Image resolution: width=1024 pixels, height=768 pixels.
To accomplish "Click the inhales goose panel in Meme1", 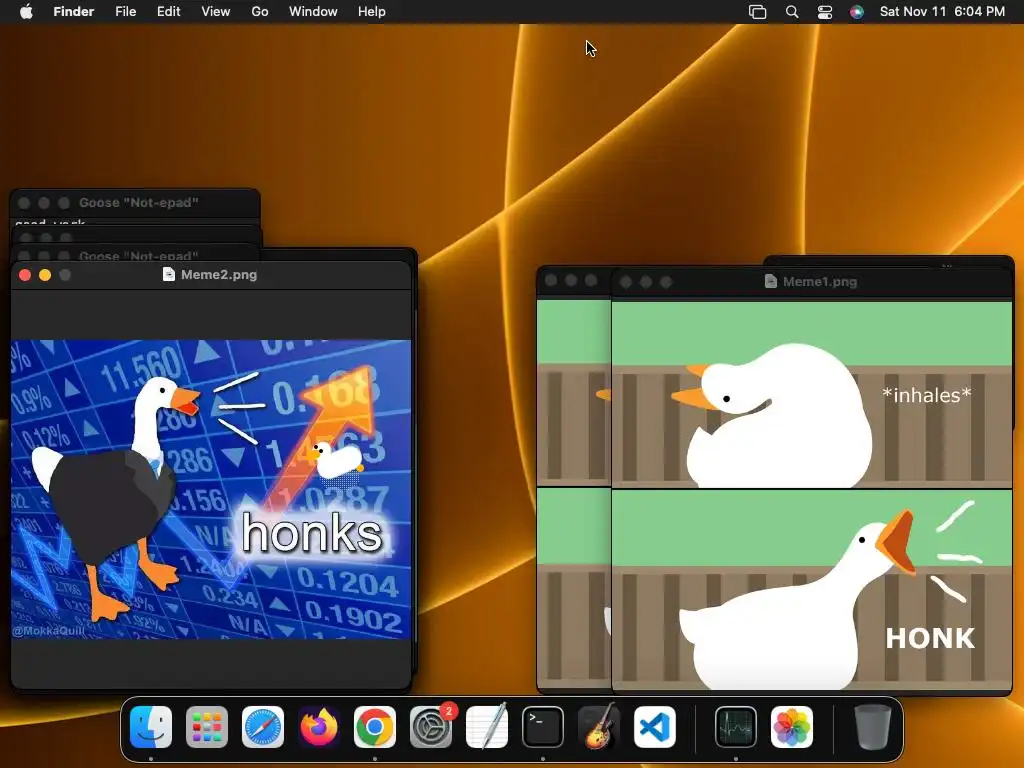I will pos(812,394).
